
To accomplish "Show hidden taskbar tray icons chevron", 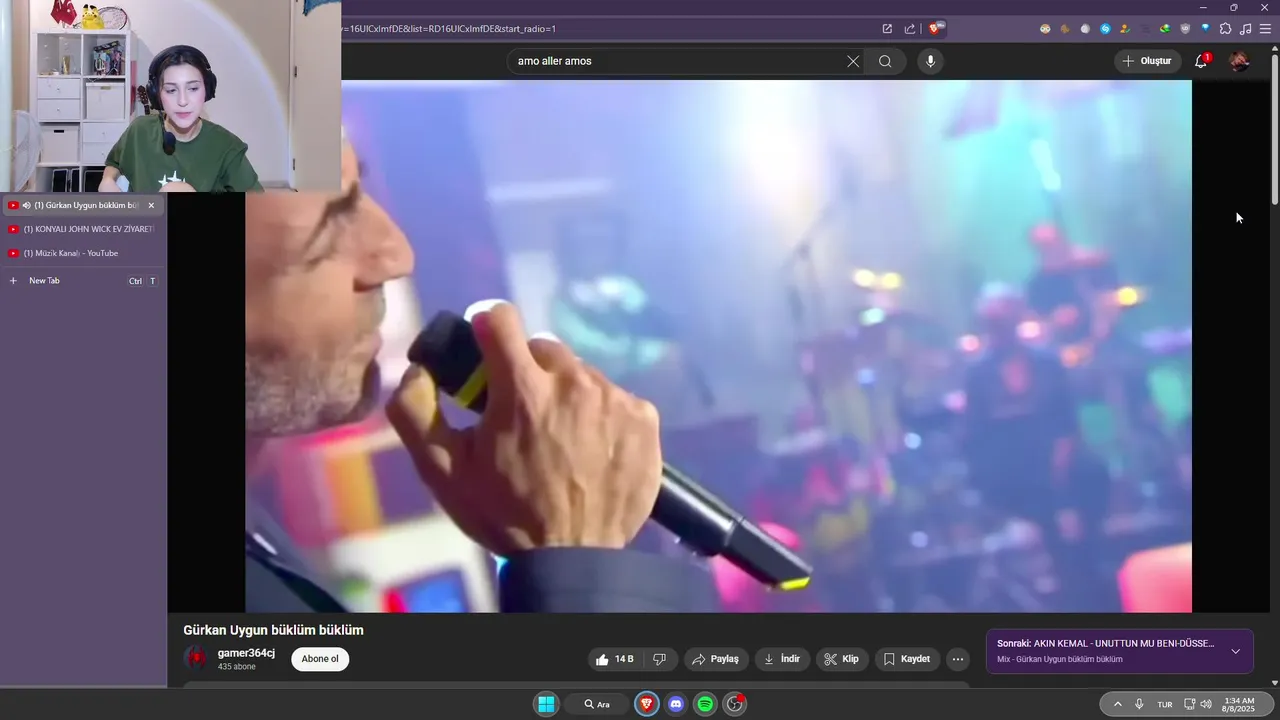I will pos(1117,704).
